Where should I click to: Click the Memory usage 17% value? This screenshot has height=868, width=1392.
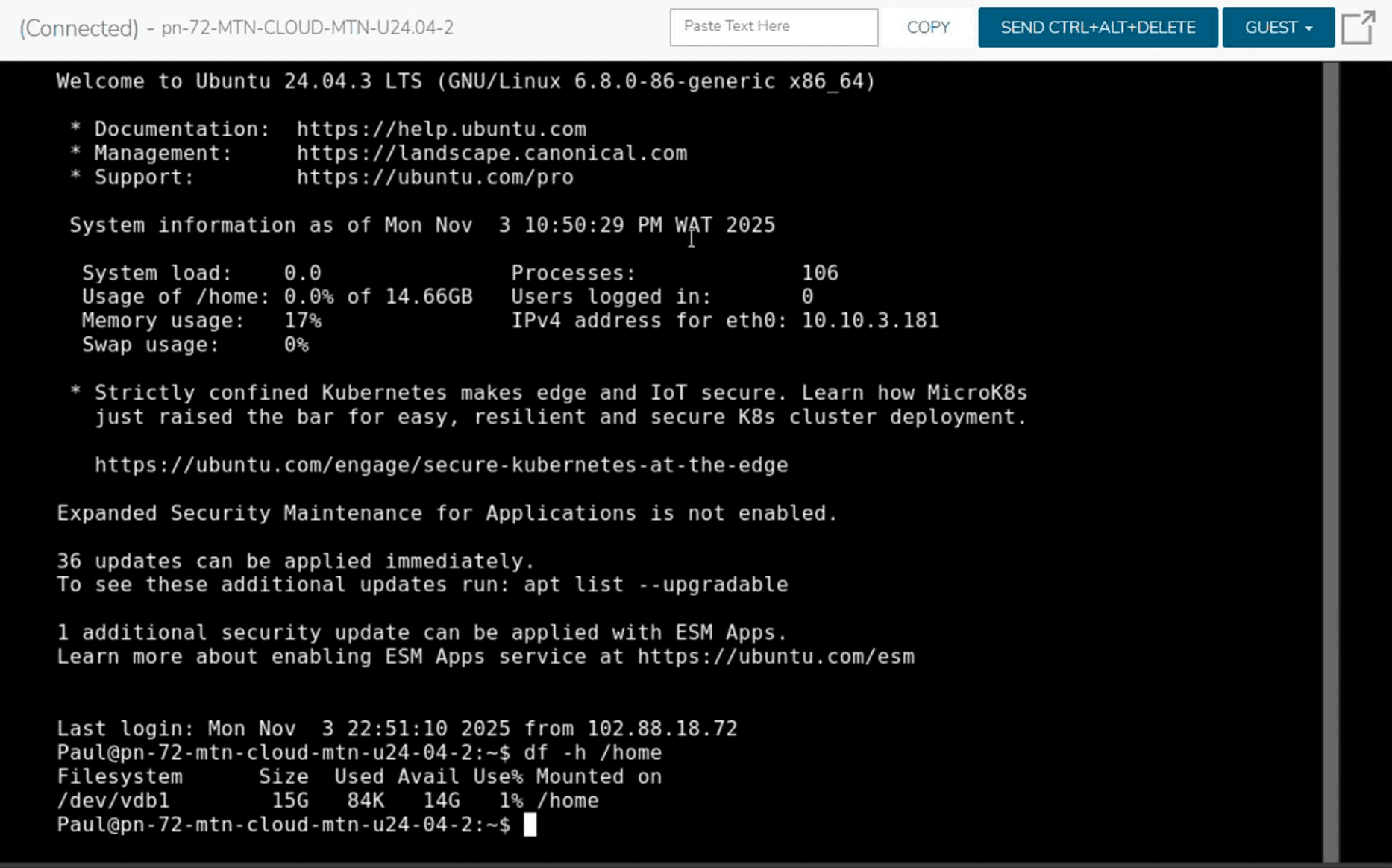click(302, 321)
